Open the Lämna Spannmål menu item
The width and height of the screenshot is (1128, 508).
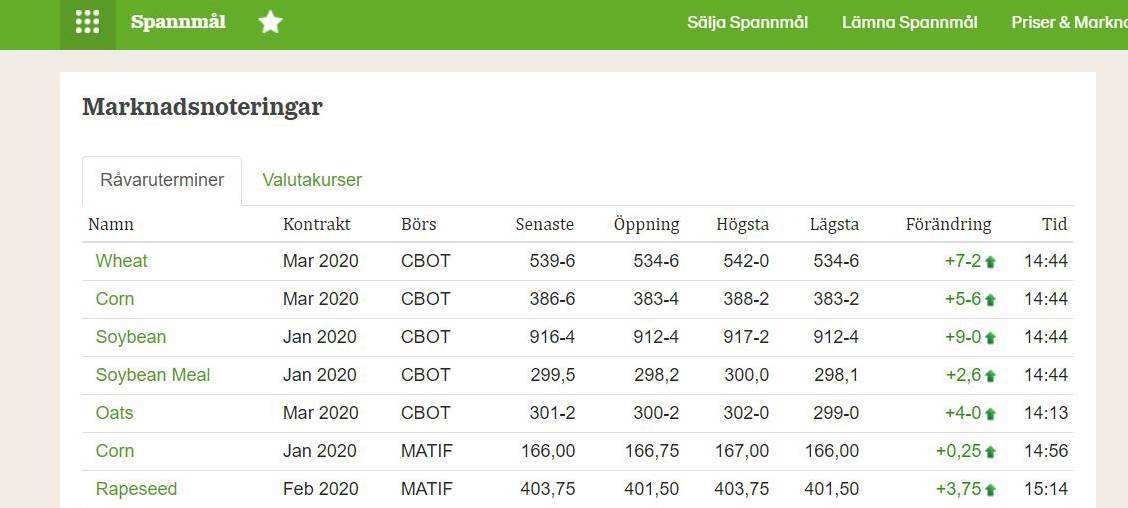coord(909,22)
